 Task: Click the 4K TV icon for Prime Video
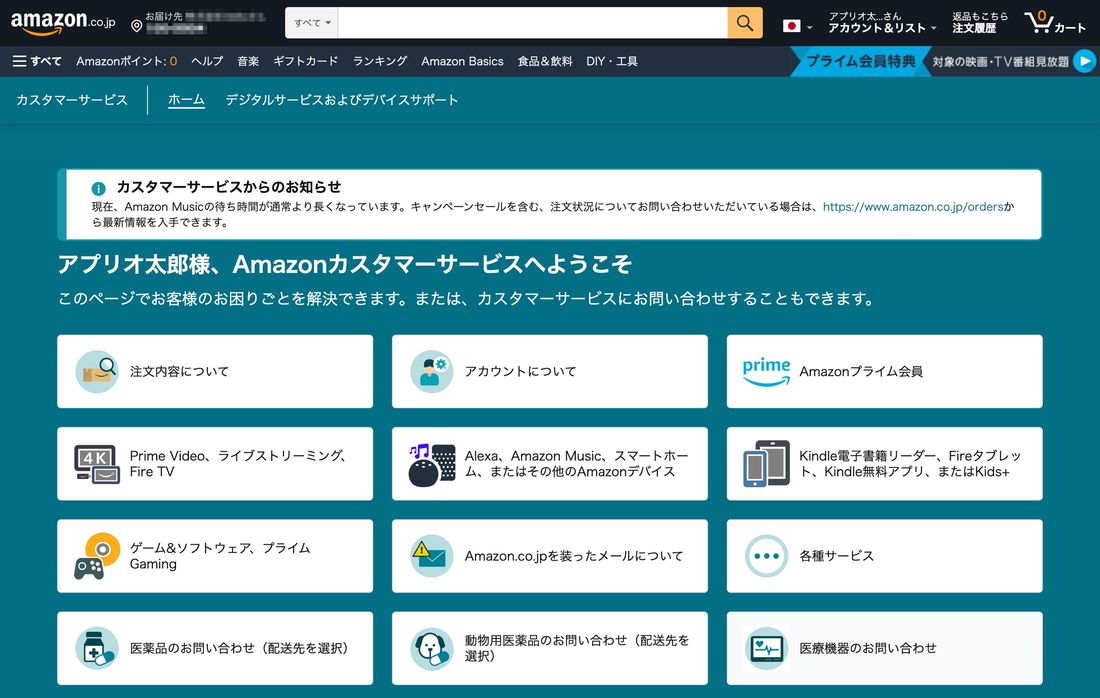point(97,464)
